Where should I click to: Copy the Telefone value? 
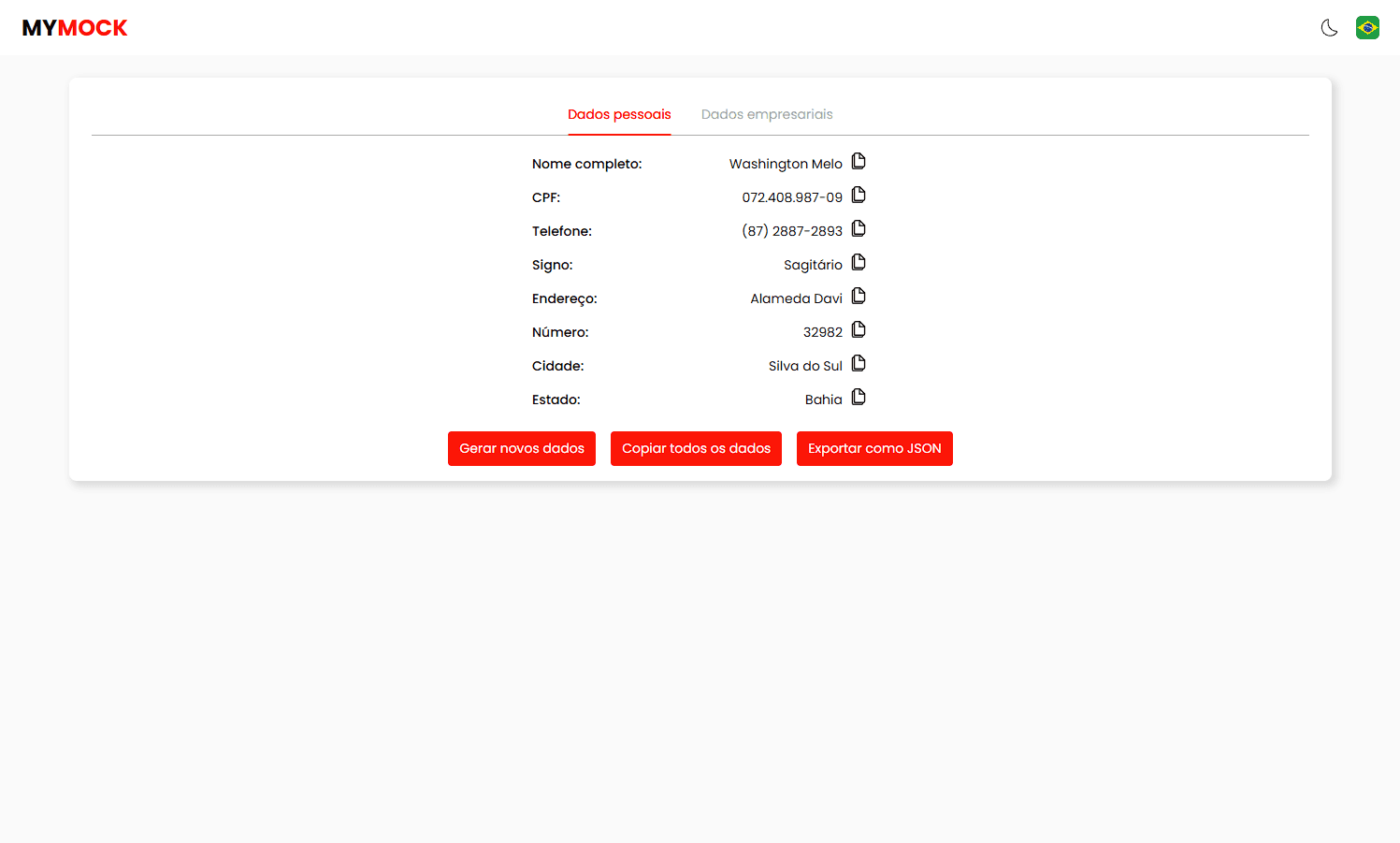pos(859,229)
